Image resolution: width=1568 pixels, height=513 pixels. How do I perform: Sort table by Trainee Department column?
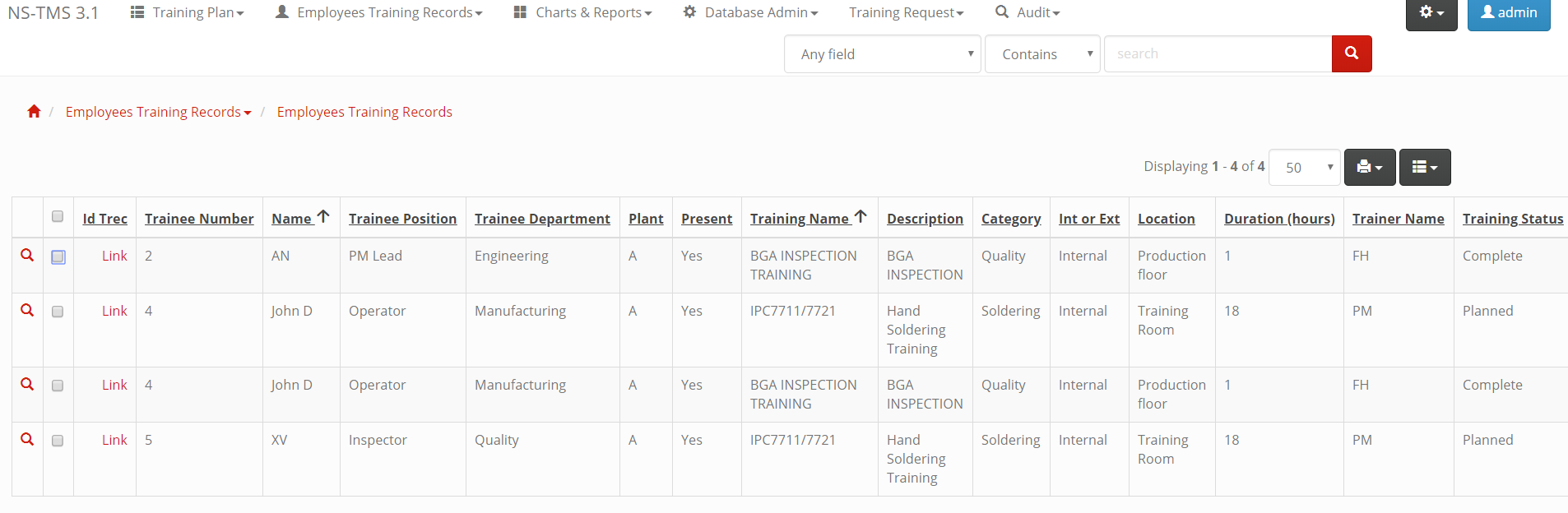pos(542,219)
